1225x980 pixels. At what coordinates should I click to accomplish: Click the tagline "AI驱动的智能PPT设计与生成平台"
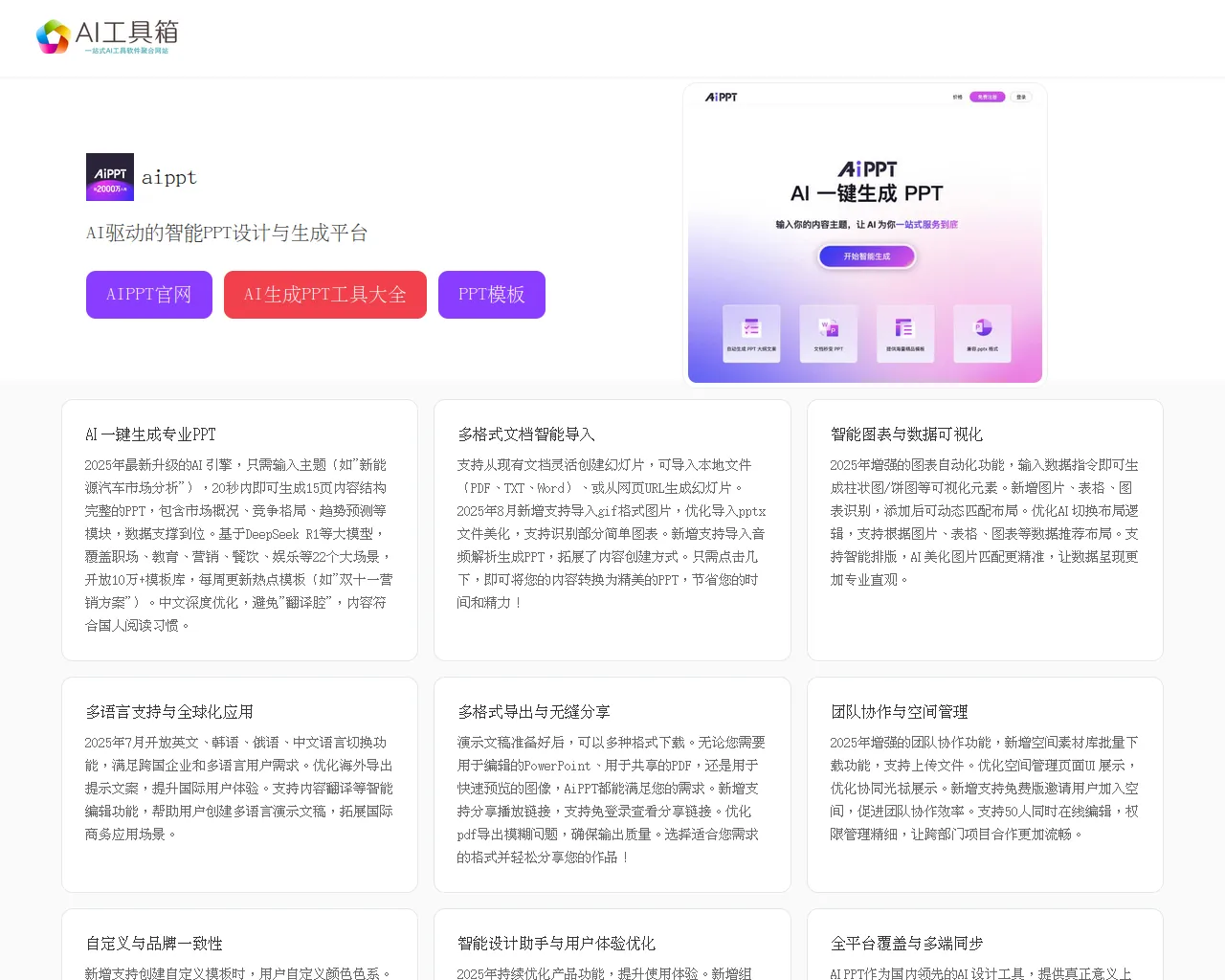(x=227, y=233)
